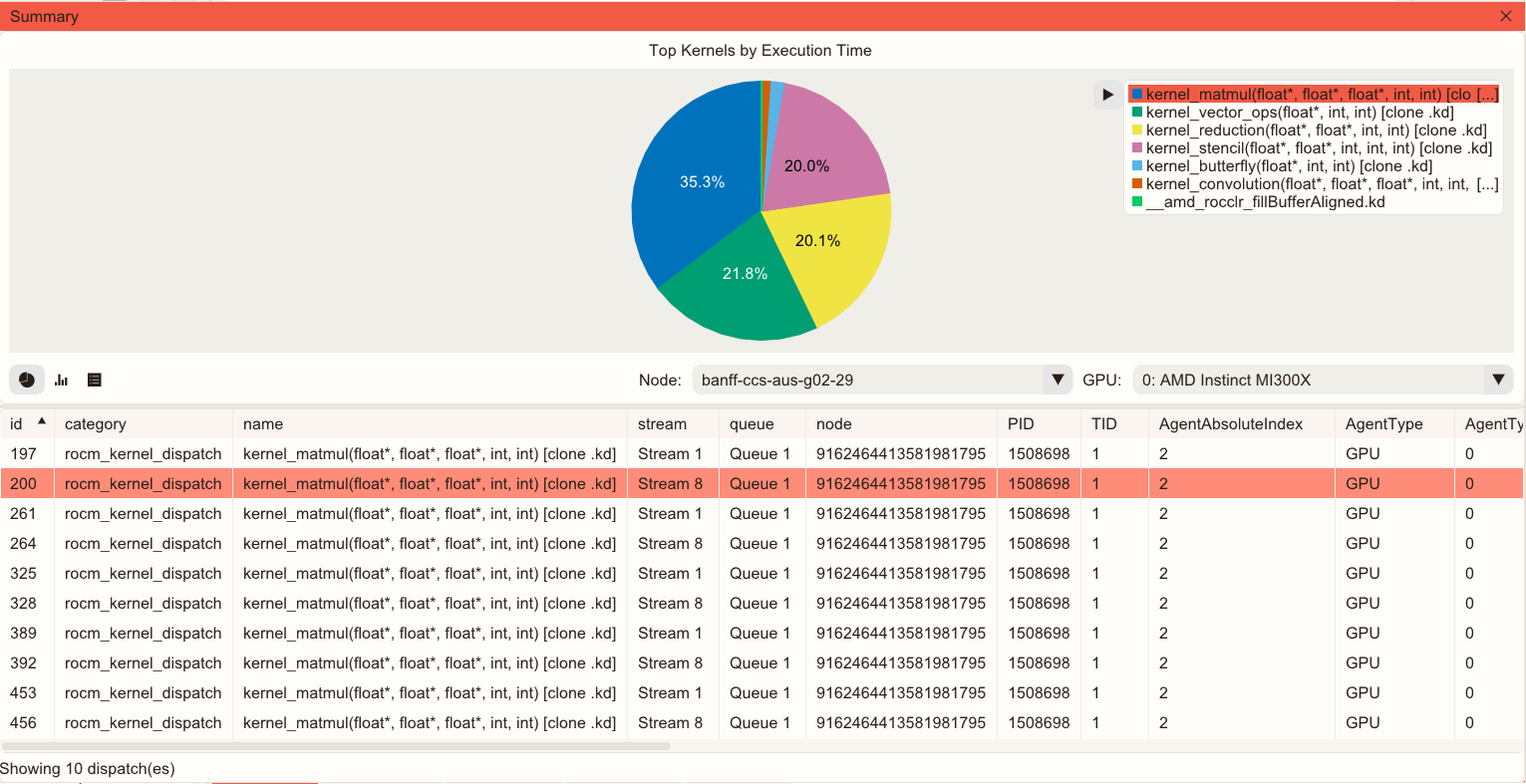Click the orange kernel_convolution legend swatch

coord(1137,184)
